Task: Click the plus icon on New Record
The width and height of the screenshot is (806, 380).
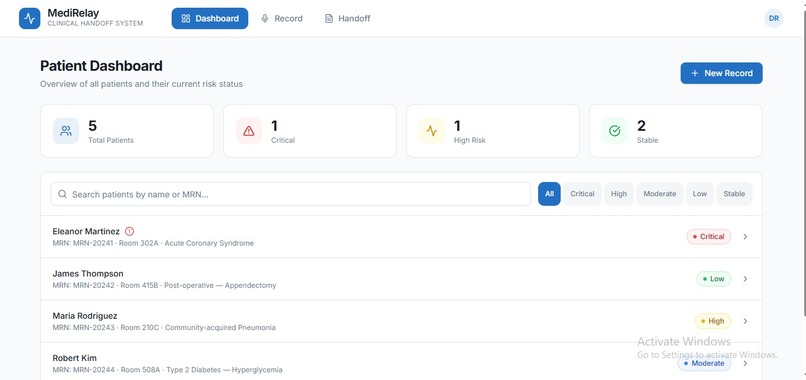Action: 694,73
